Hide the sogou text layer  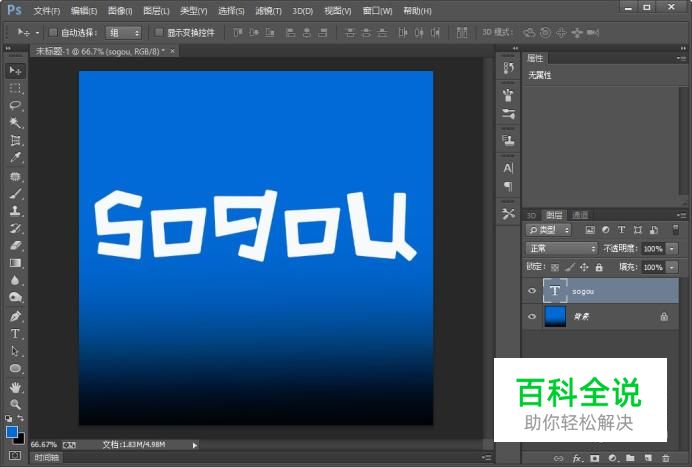point(532,291)
